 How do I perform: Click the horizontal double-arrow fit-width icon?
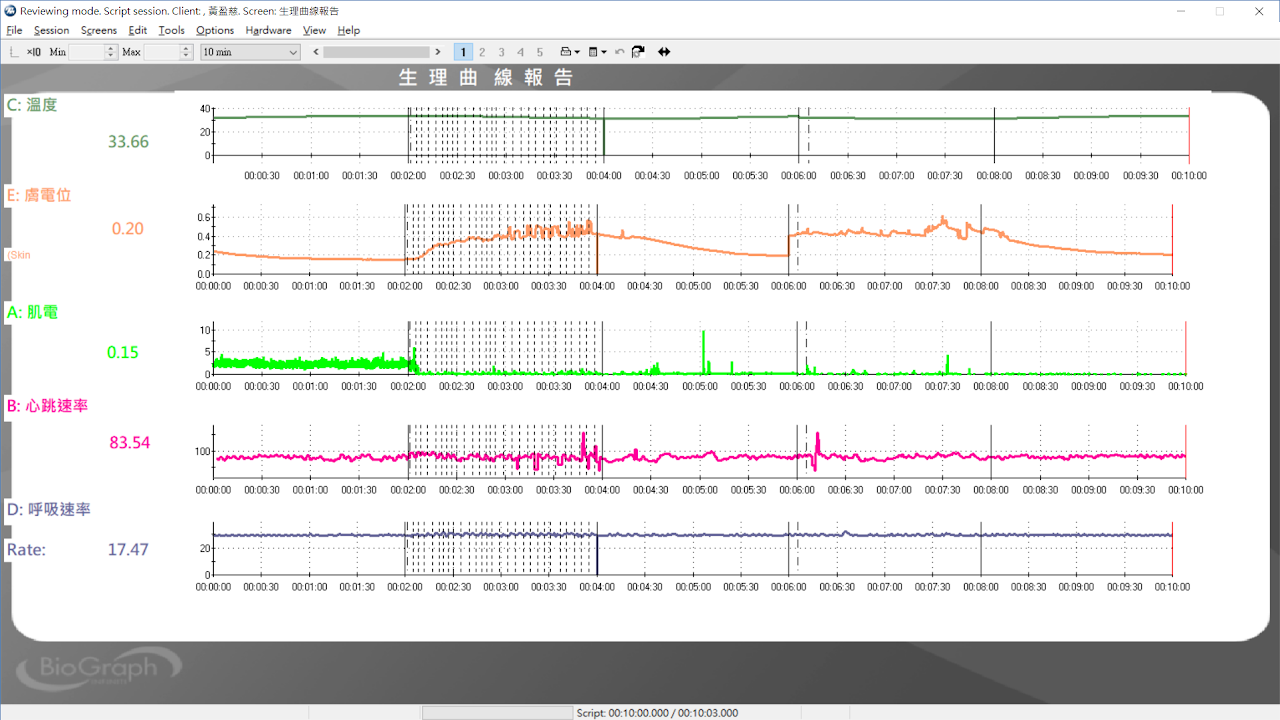664,52
